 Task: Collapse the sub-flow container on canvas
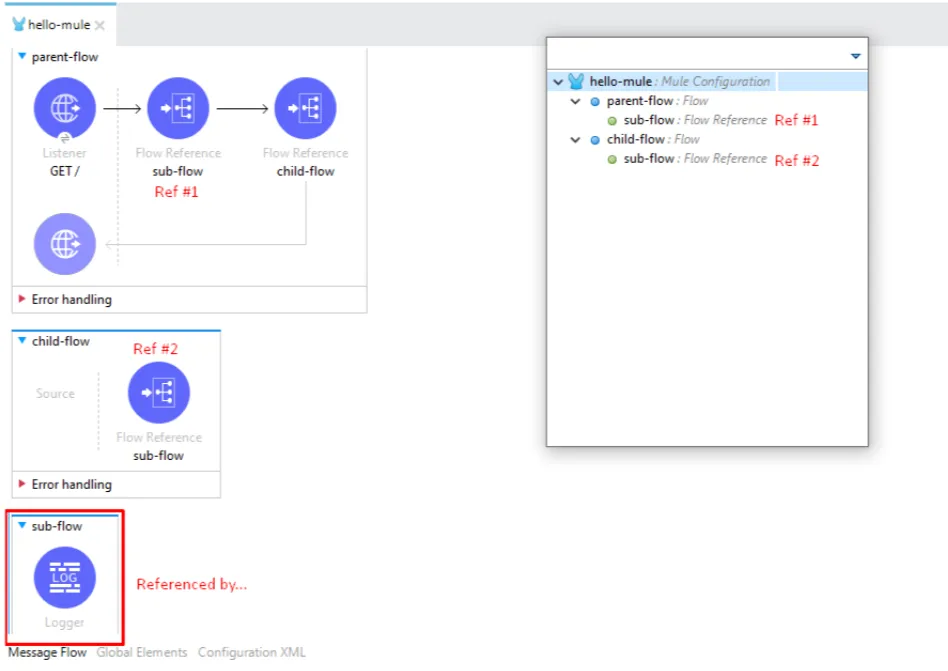point(22,525)
